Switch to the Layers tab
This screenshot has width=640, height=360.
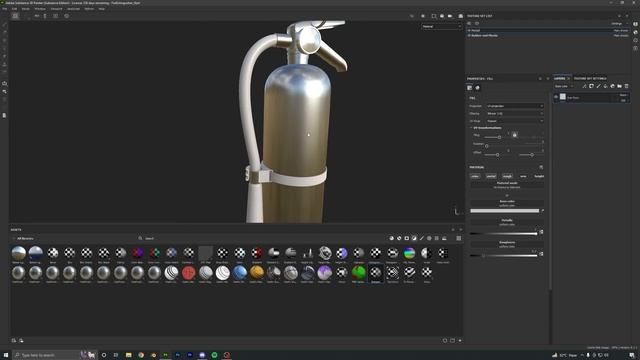[x=560, y=78]
